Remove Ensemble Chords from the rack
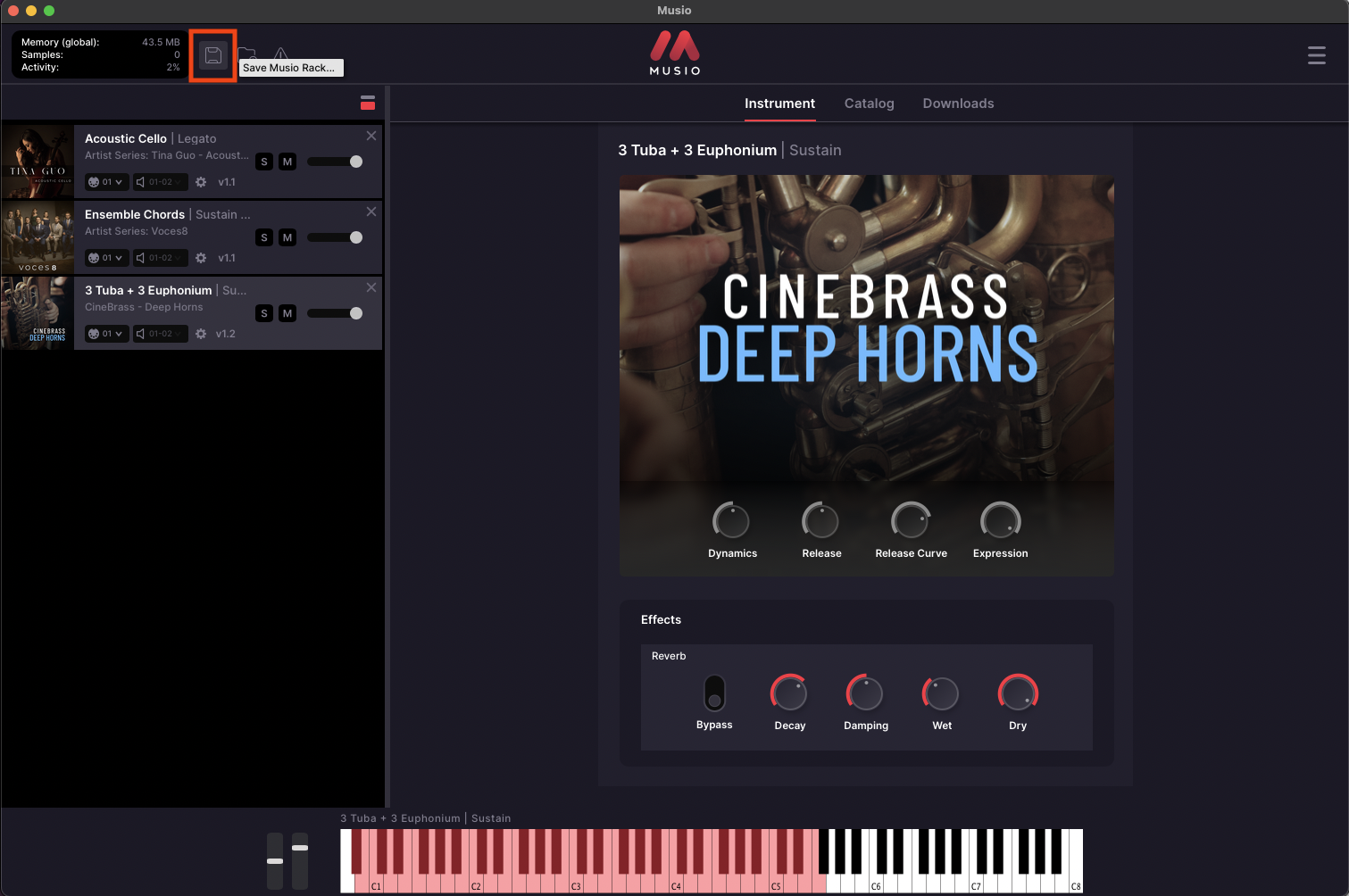The width and height of the screenshot is (1349, 896). 371,212
